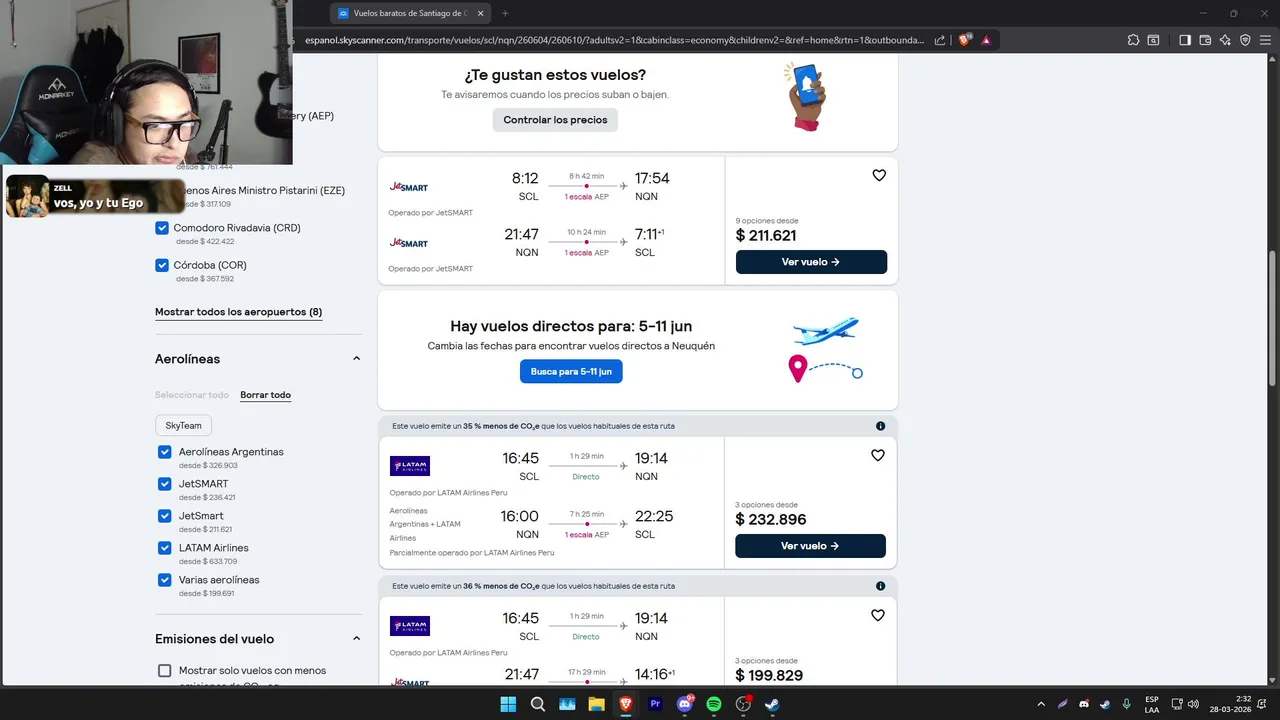Collapse the Emisiones del vuelo section
This screenshot has width=1280, height=720.
point(356,639)
